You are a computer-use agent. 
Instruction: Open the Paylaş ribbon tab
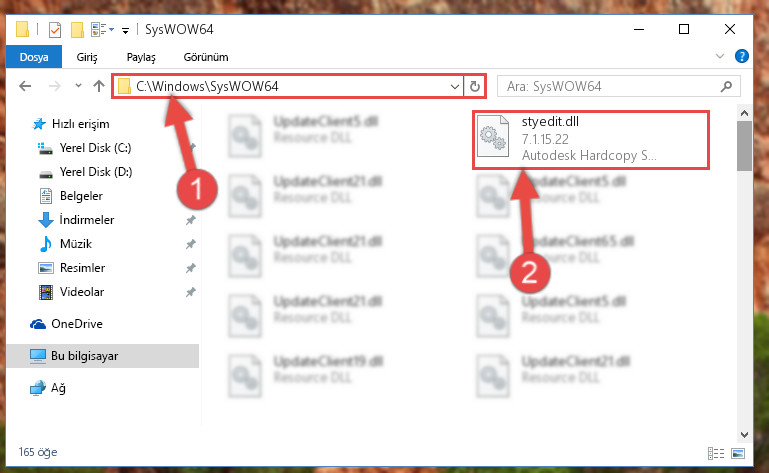141,57
